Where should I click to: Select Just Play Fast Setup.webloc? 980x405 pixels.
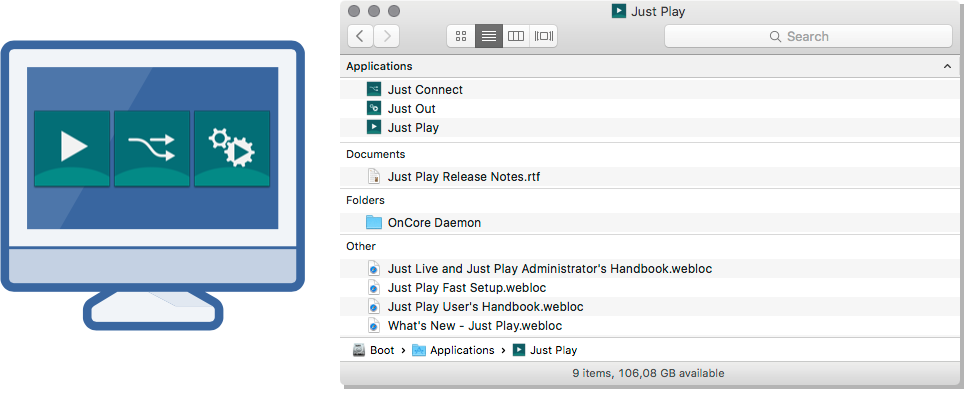click(x=650, y=288)
